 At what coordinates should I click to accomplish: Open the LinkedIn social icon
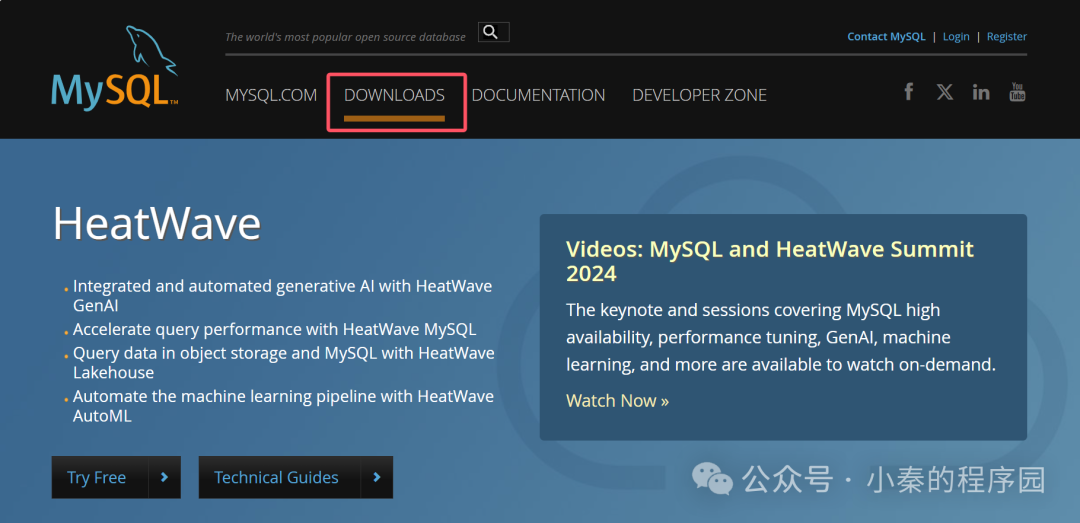tap(981, 92)
